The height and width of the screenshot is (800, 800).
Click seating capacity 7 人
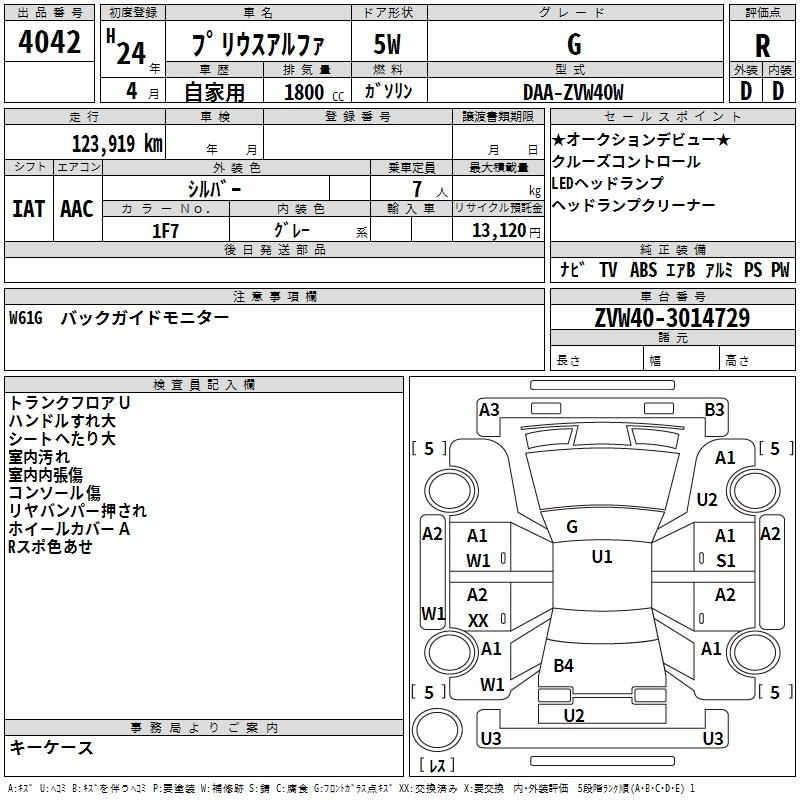tap(430, 189)
